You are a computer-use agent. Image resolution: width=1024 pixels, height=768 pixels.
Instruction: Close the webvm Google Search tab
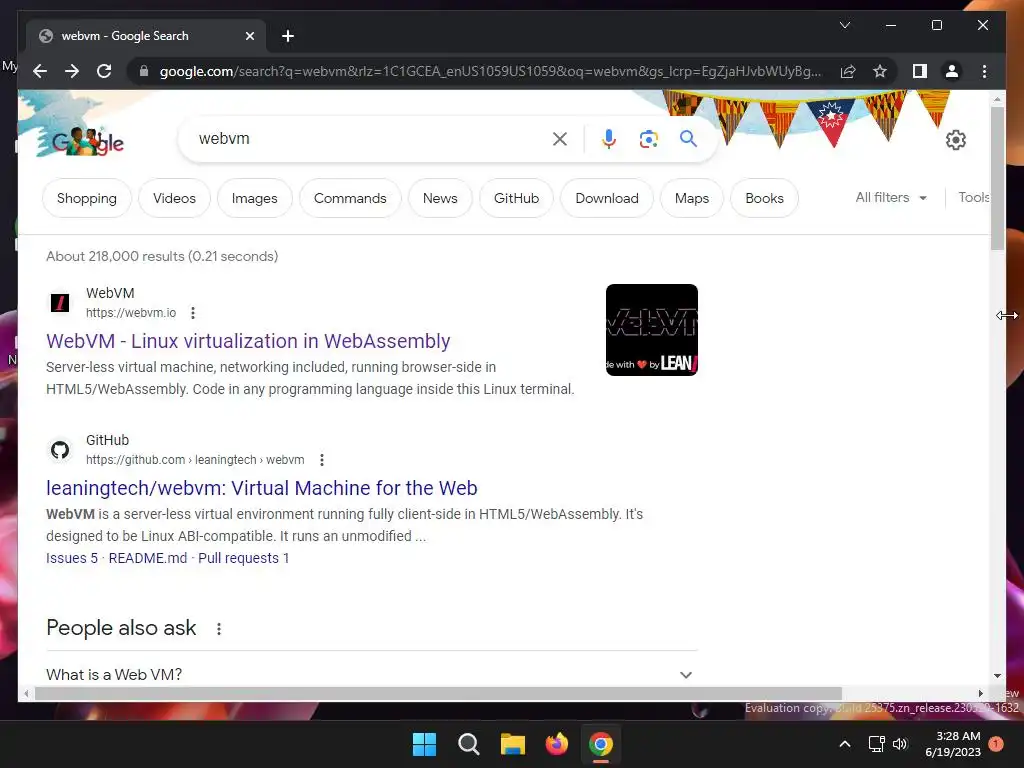(x=249, y=36)
